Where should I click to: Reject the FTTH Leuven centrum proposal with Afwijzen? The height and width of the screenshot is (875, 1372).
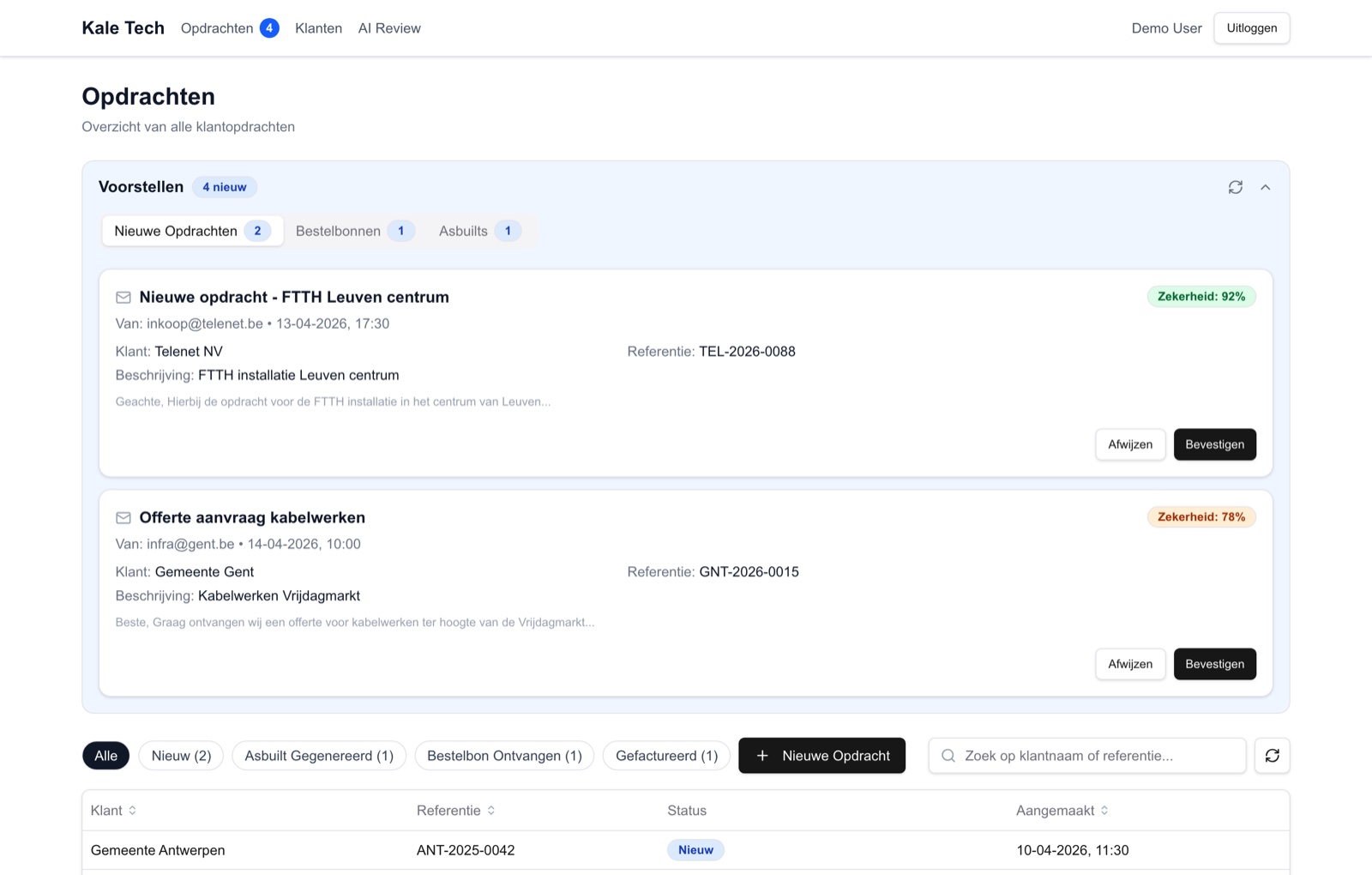[1130, 444]
